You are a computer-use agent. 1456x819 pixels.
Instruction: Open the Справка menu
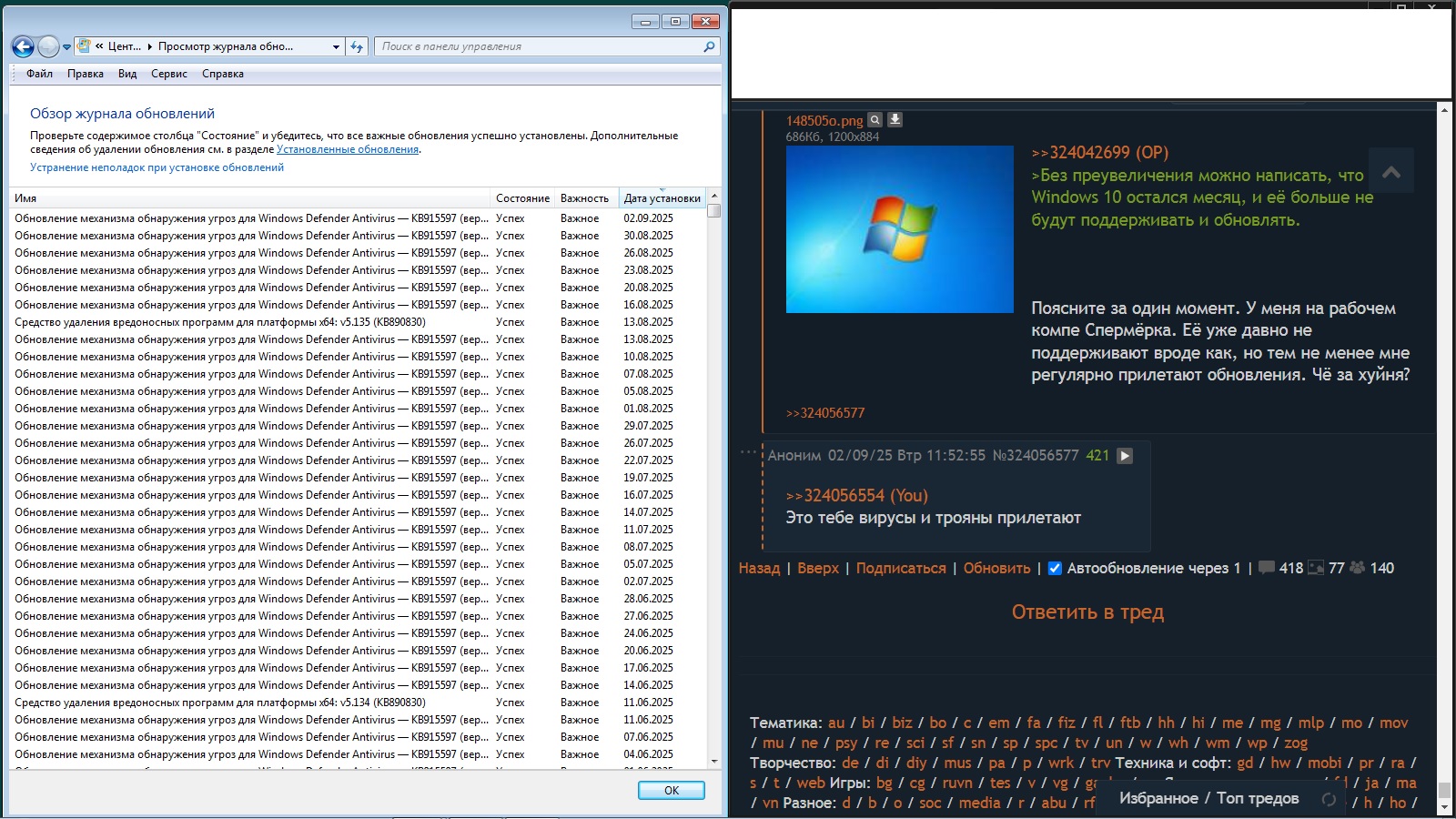pyautogui.click(x=223, y=74)
